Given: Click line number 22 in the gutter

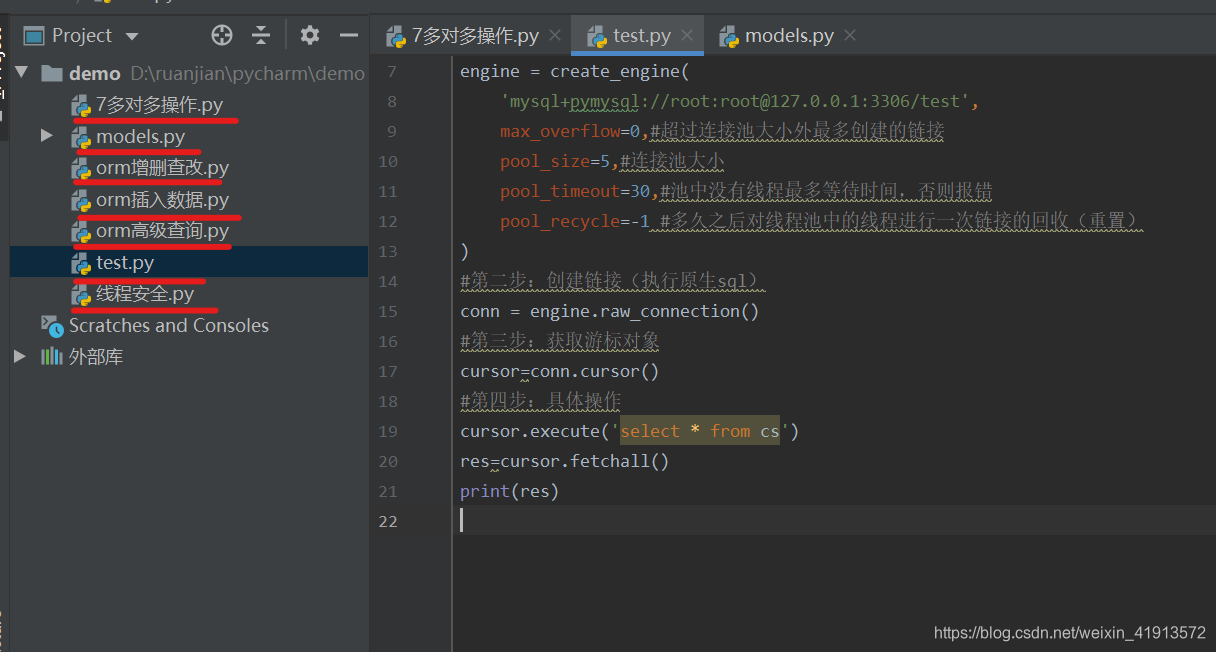Looking at the screenshot, I should click(x=387, y=522).
